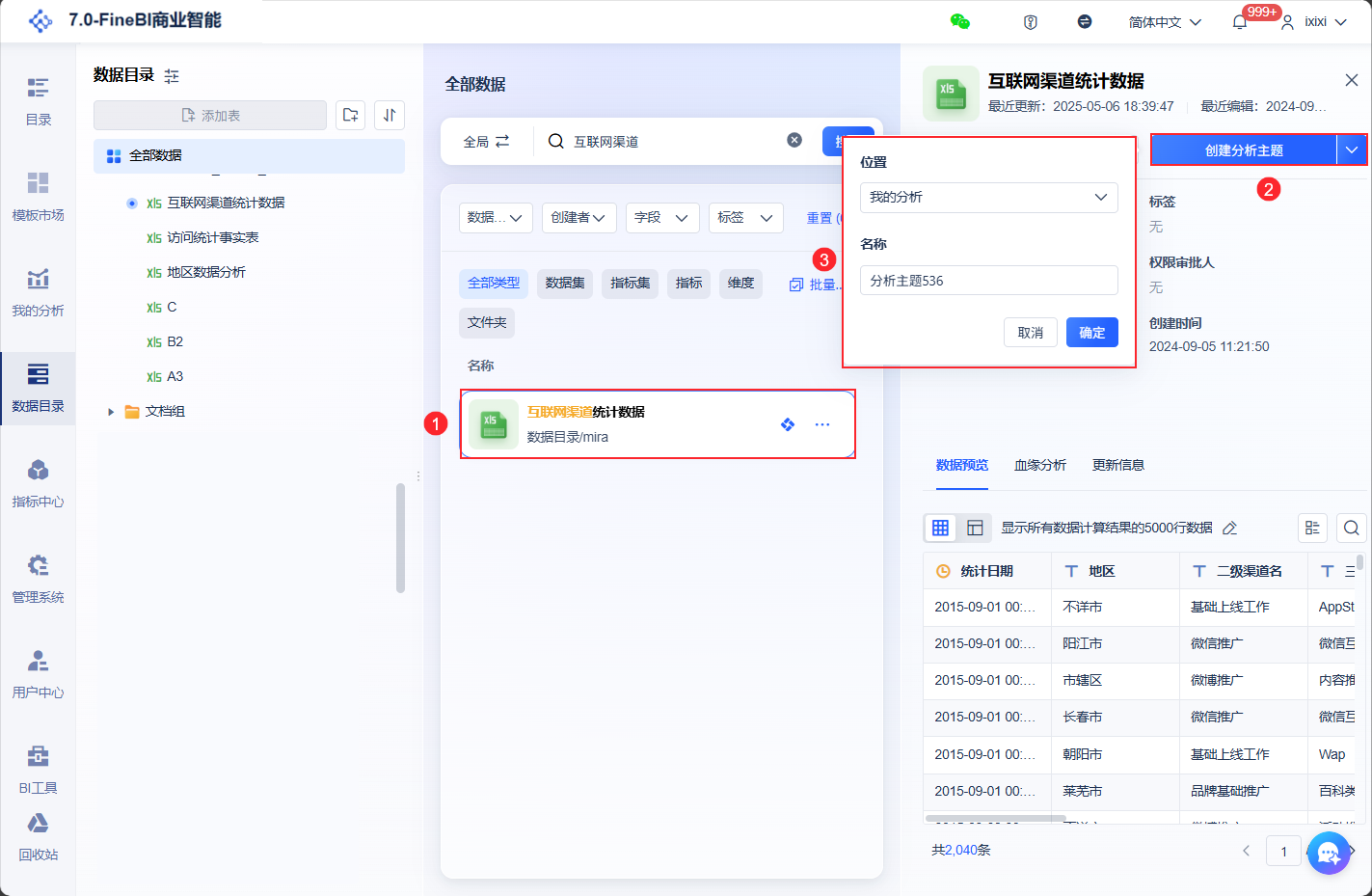Switch to the 血缘分析 tab
This screenshot has width=1372, height=896.
click(1040, 465)
